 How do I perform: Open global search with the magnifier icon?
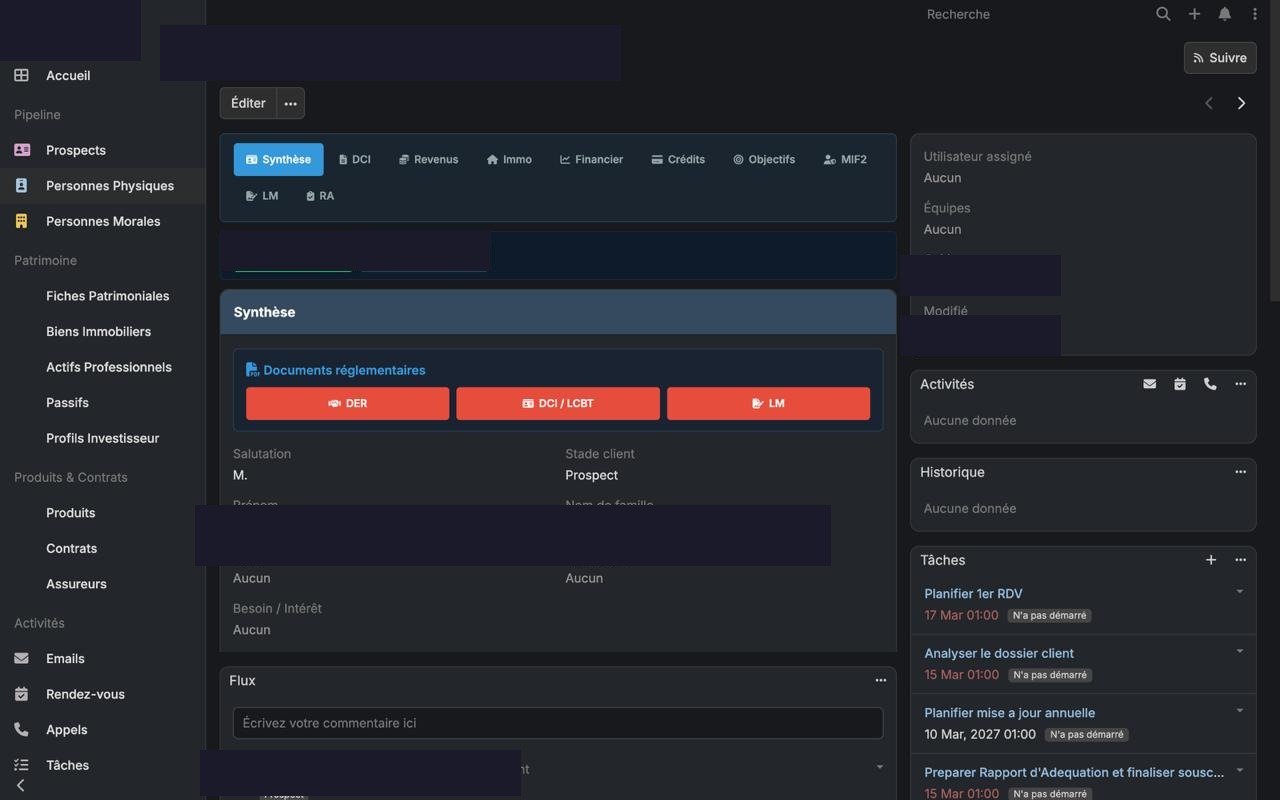1163,13
